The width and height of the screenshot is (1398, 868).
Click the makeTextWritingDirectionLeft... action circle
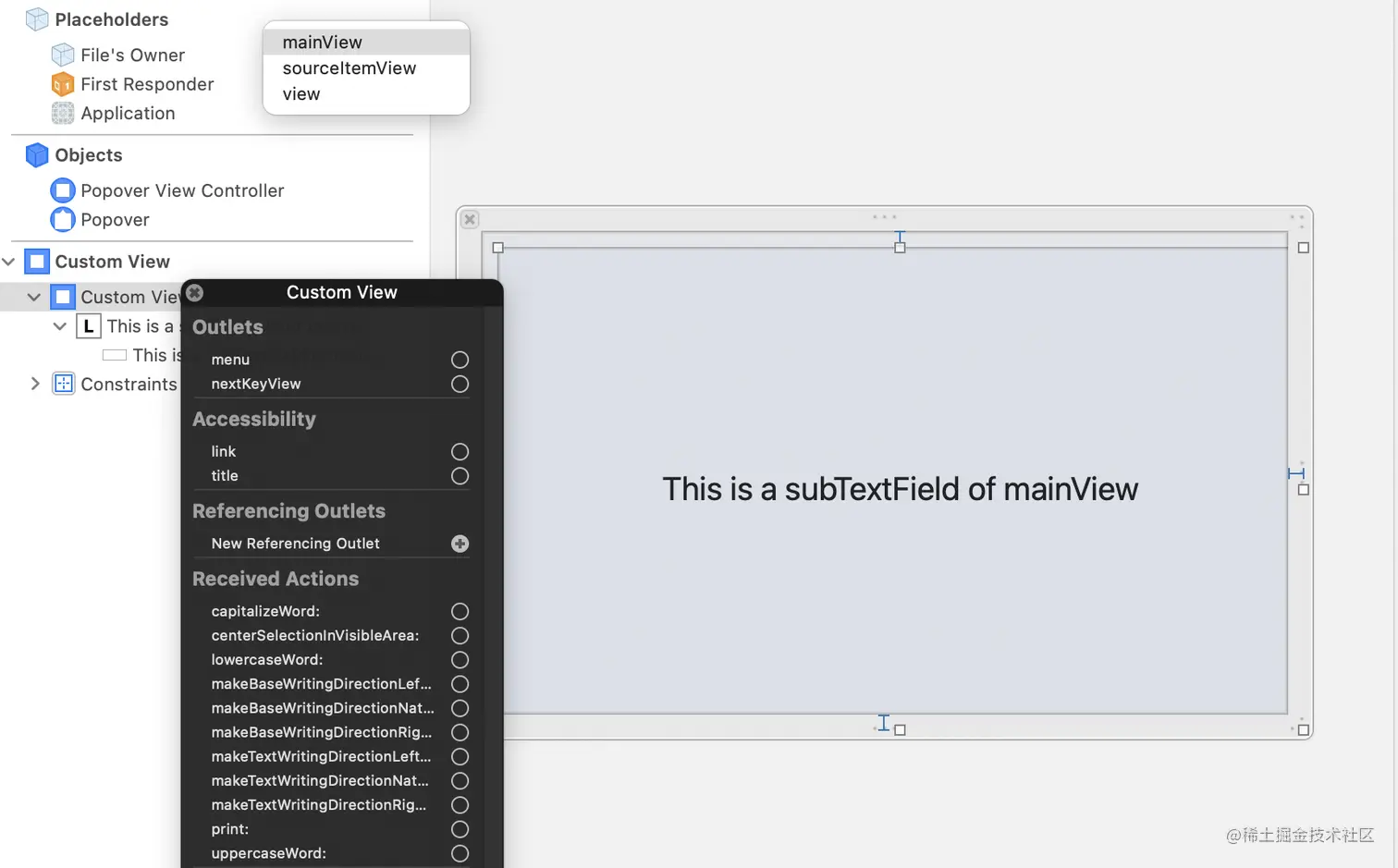click(460, 756)
